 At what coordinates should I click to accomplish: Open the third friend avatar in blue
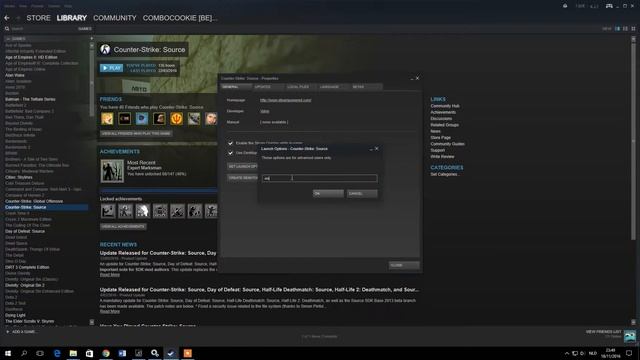click(142, 118)
